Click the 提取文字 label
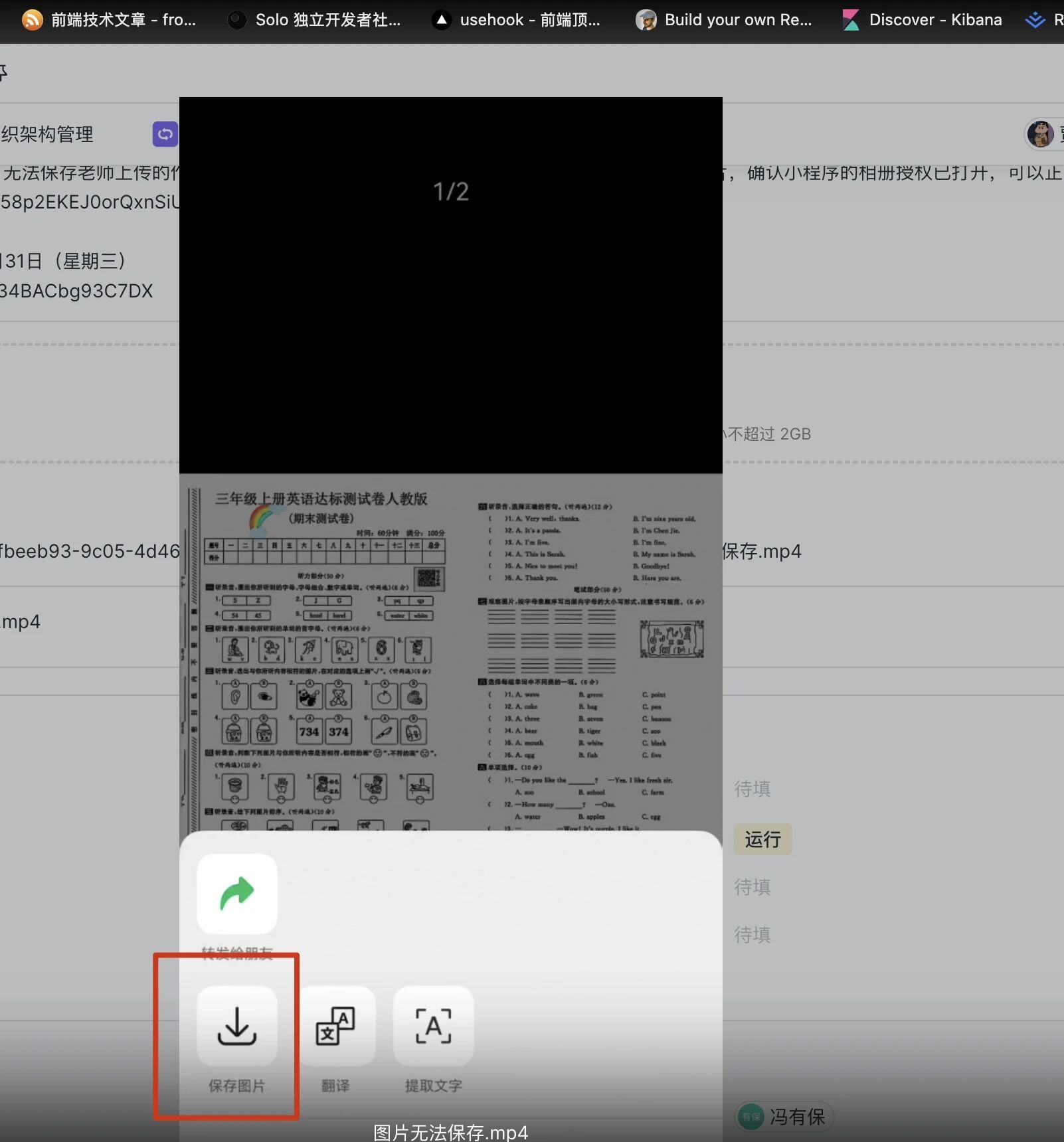Screen dimensions: 1064x1142 coord(434,1086)
